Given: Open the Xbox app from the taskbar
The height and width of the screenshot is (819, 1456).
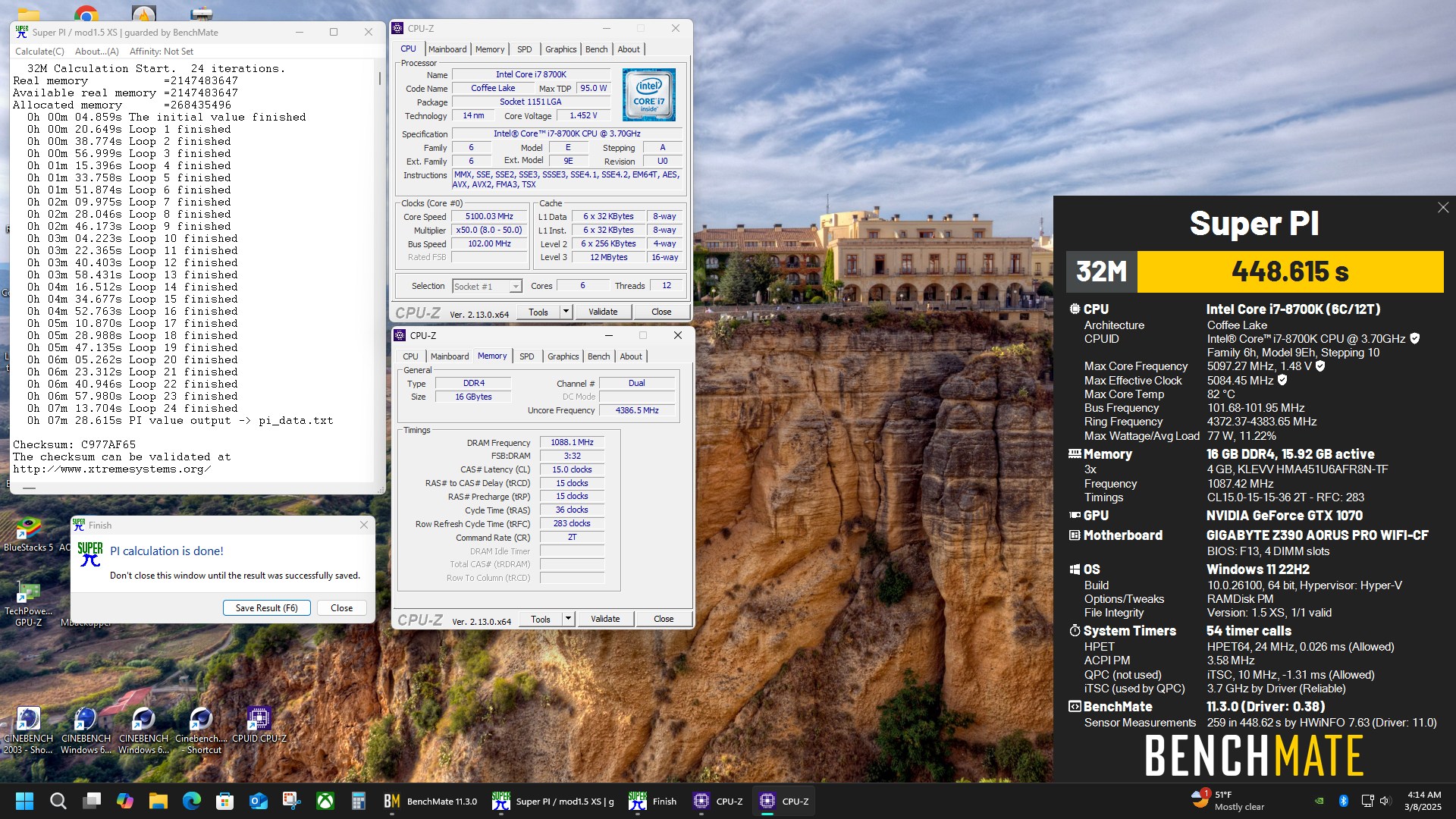Looking at the screenshot, I should 325,801.
